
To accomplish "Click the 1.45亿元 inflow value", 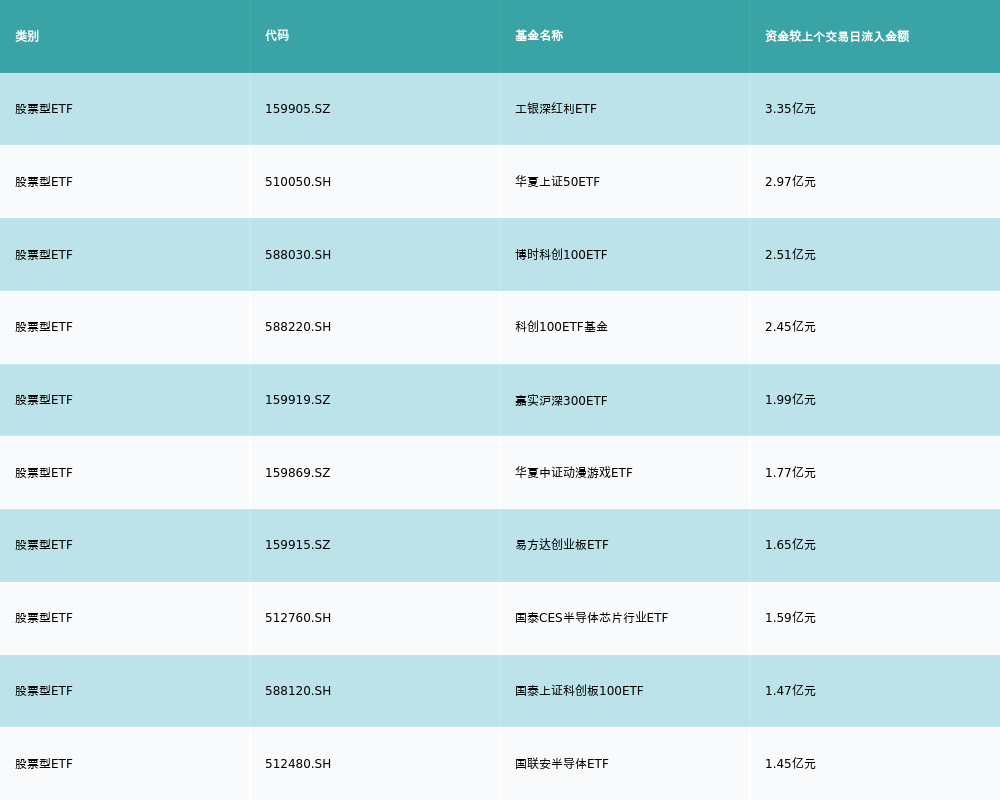I will pyautogui.click(x=790, y=764).
